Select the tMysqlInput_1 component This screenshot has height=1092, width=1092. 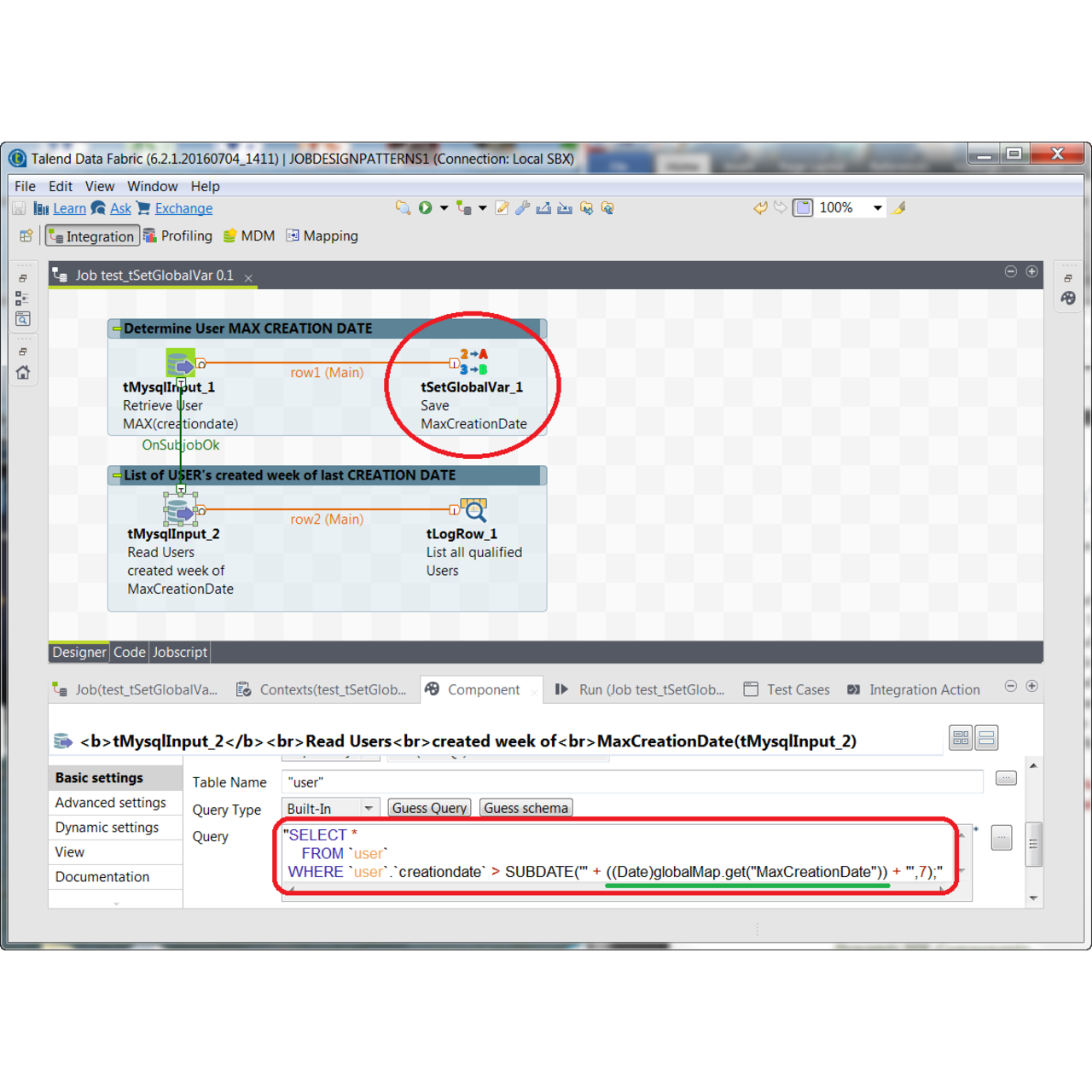(180, 363)
